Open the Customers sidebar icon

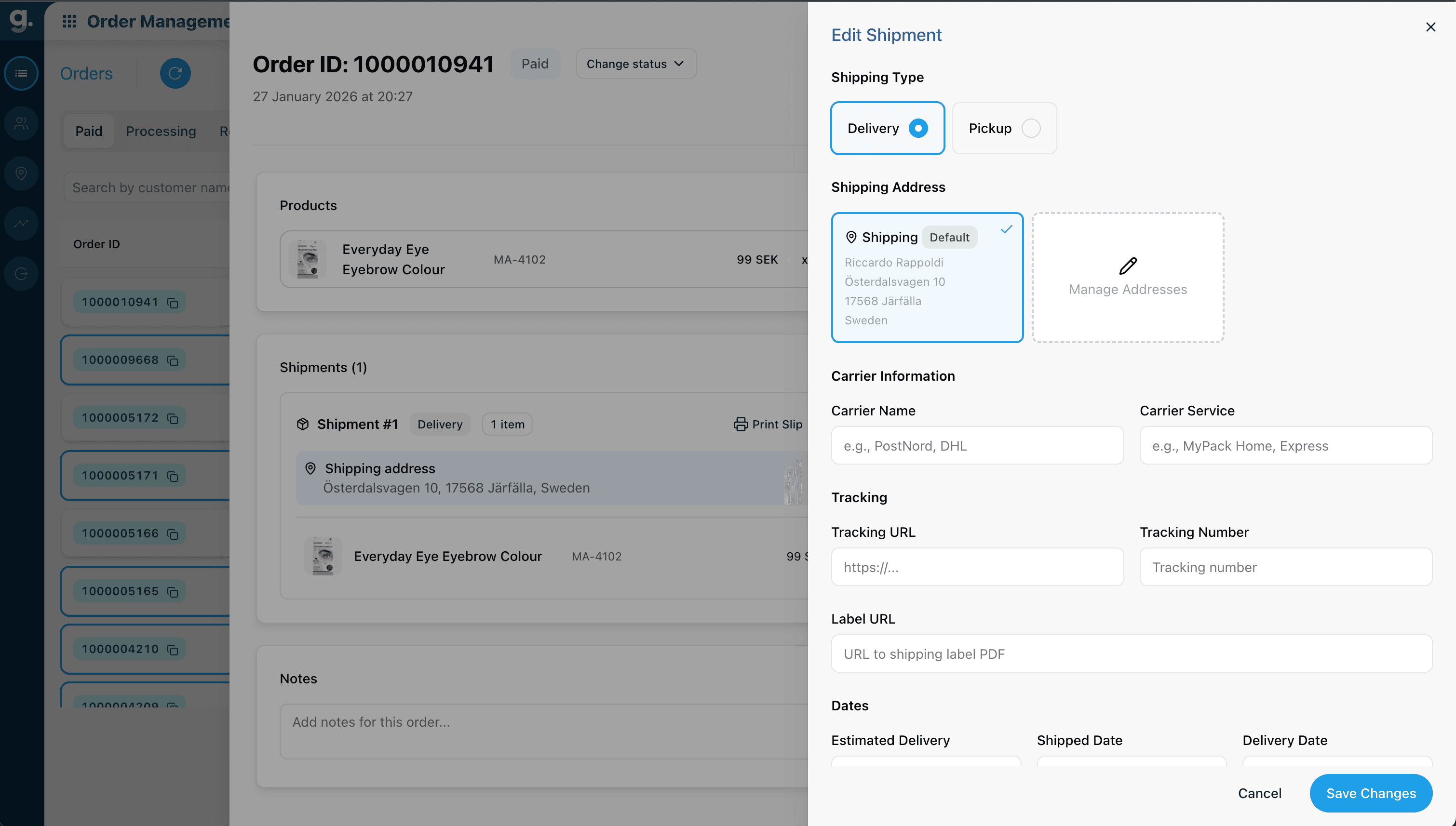[21, 123]
